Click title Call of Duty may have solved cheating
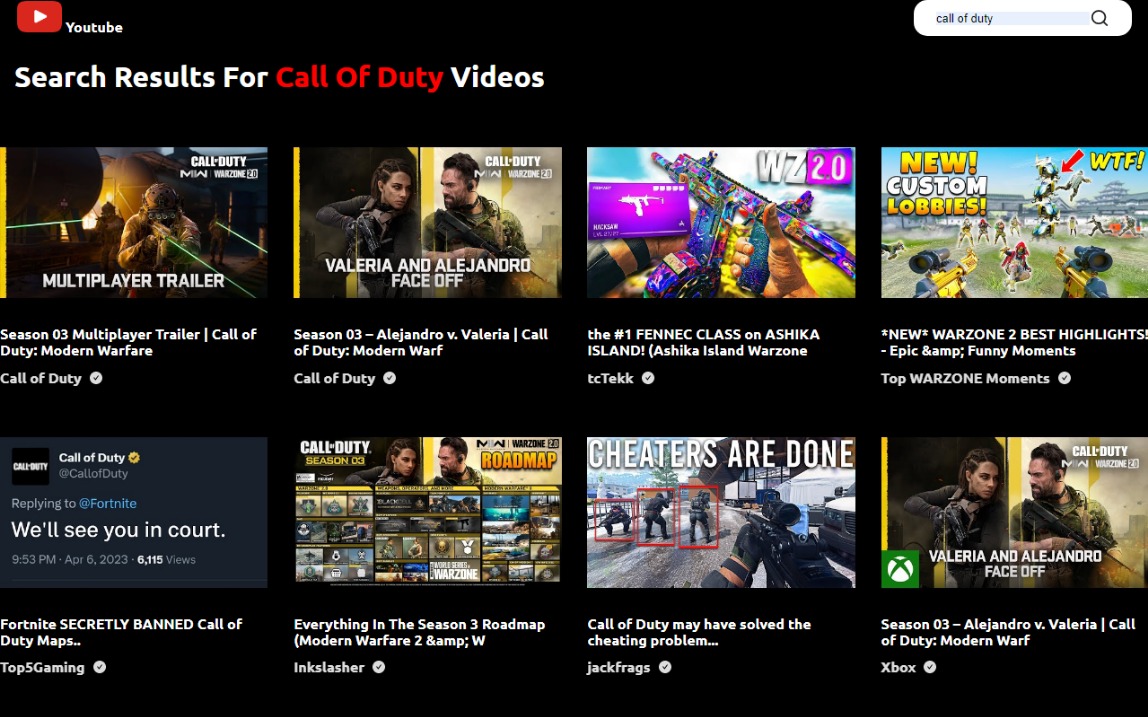The width and height of the screenshot is (1148, 717). point(699,632)
